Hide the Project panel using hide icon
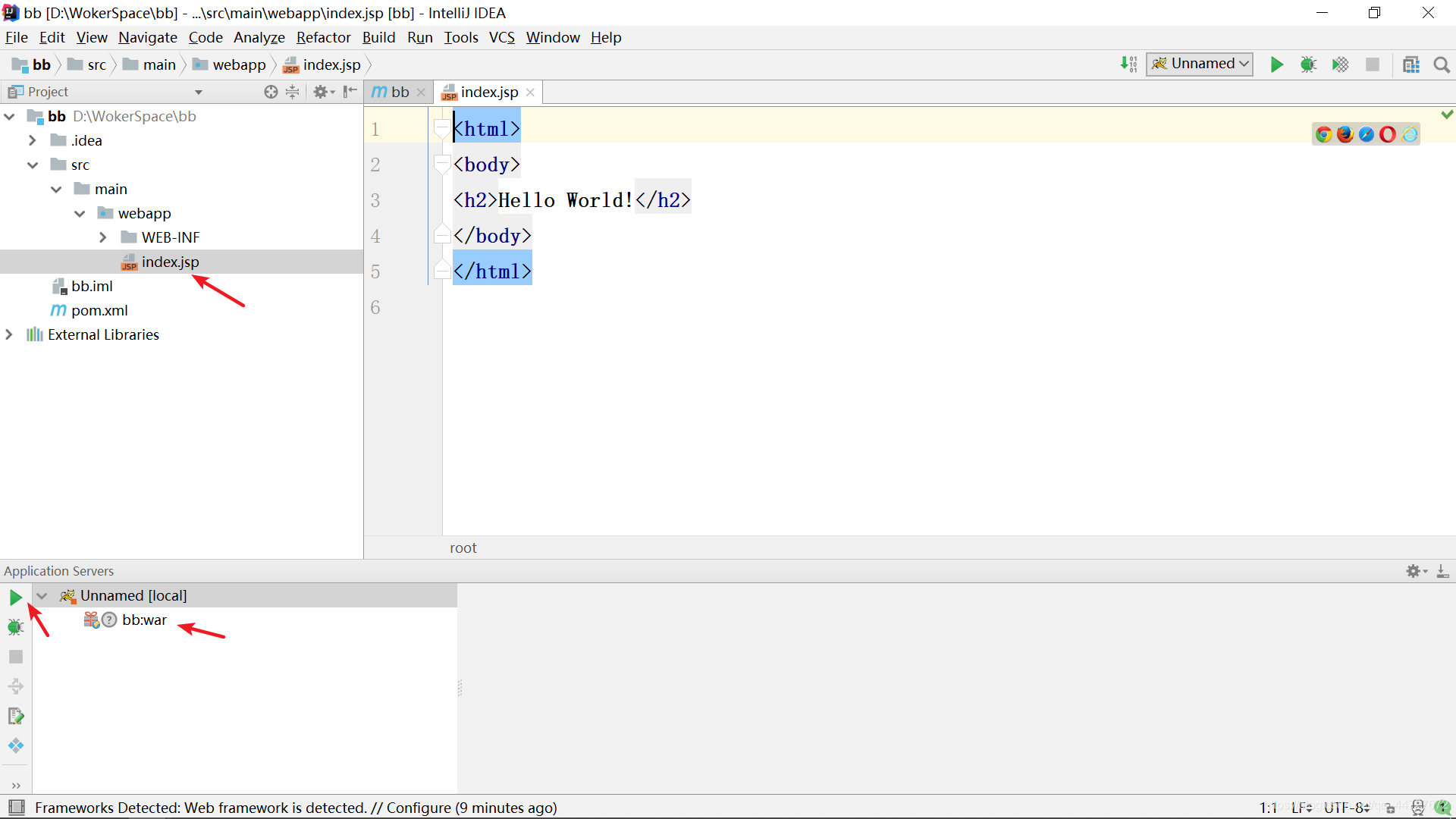 click(350, 92)
